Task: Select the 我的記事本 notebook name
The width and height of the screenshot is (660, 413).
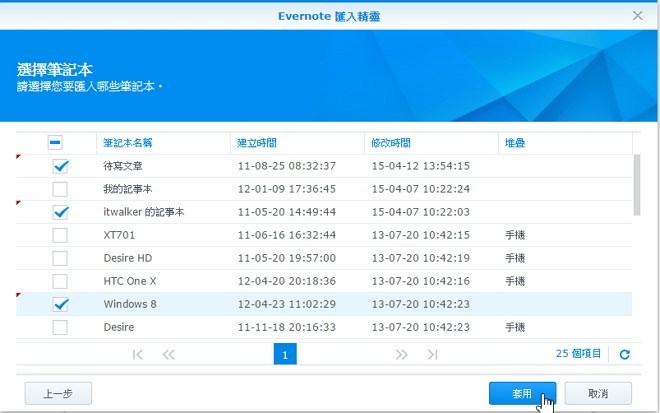Action: 128,189
